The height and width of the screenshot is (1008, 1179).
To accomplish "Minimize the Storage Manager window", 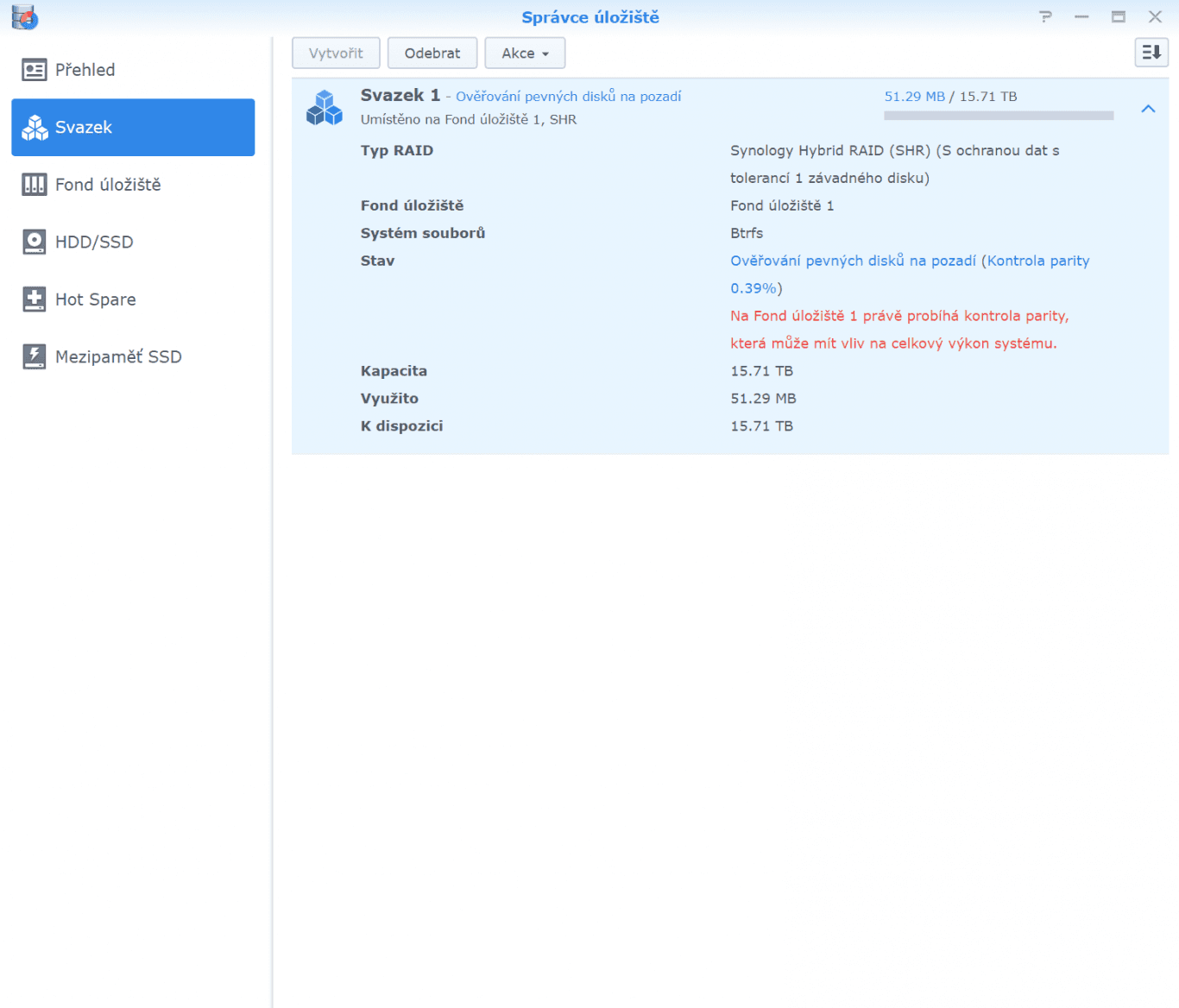I will [1081, 16].
